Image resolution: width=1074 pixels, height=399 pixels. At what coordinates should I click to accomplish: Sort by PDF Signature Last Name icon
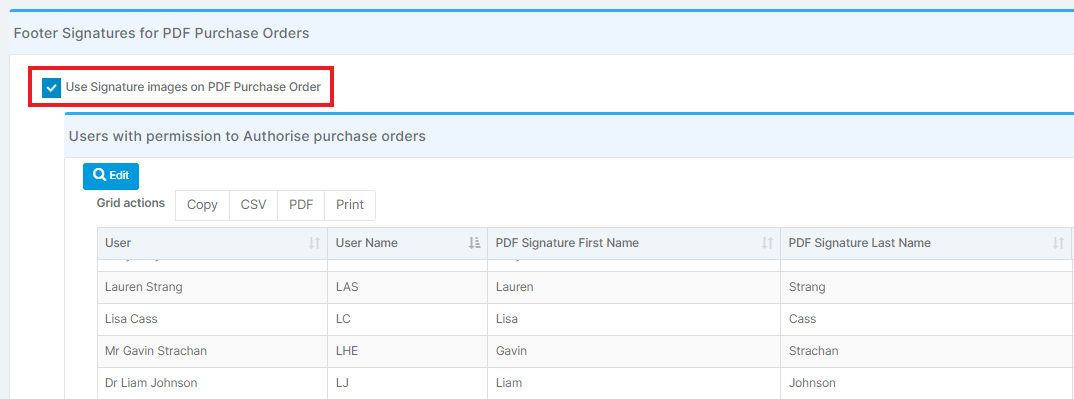1058,243
